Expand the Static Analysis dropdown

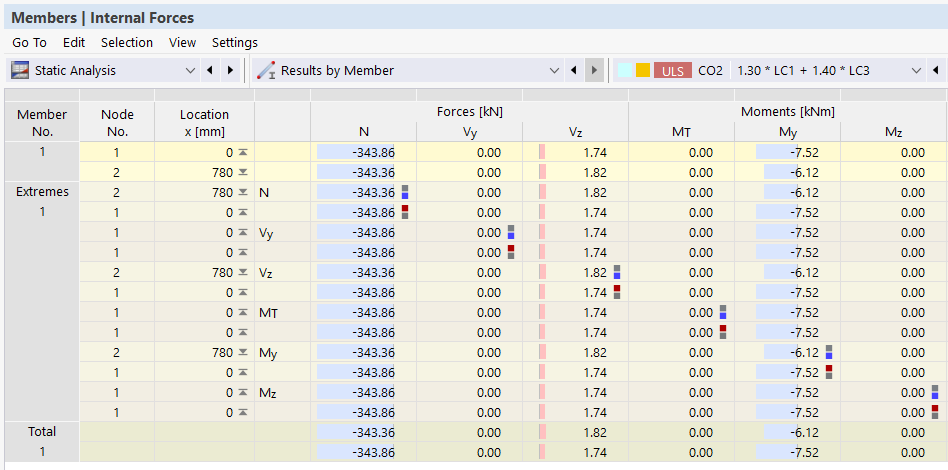click(190, 70)
